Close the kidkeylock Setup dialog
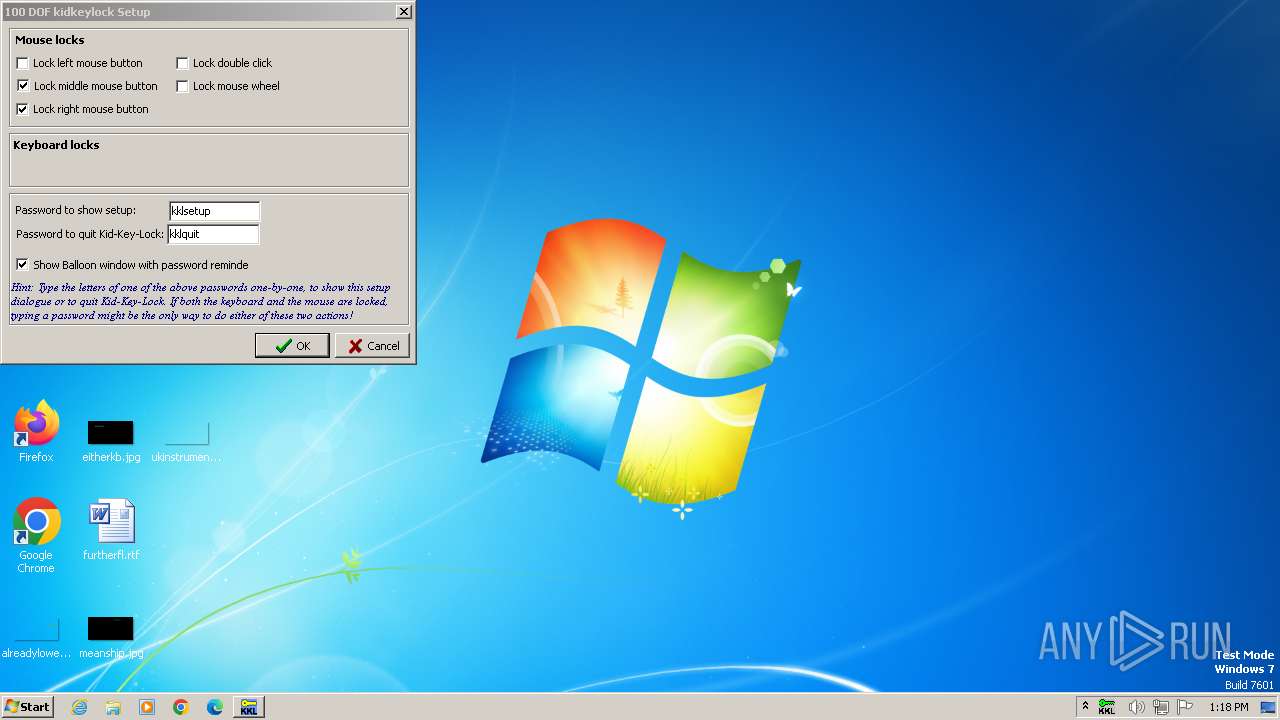The height and width of the screenshot is (720, 1280). pyautogui.click(x=403, y=12)
